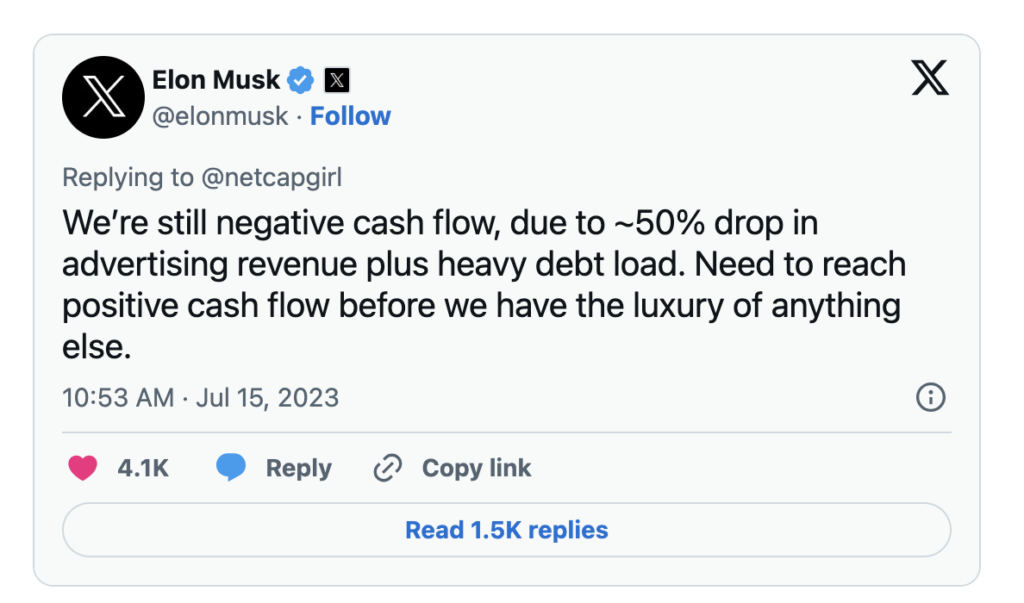Open the @netcapgirl mention in reply line

[x=272, y=178]
